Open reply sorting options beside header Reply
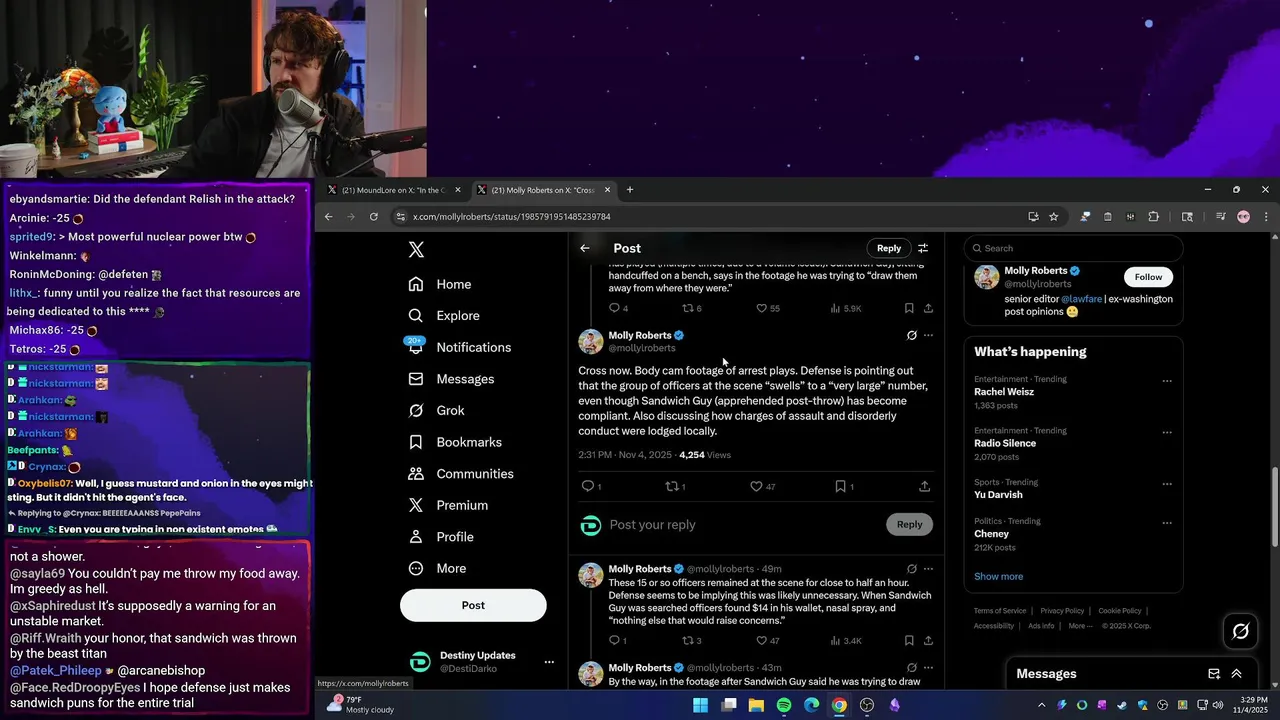1280x720 pixels. click(923, 248)
